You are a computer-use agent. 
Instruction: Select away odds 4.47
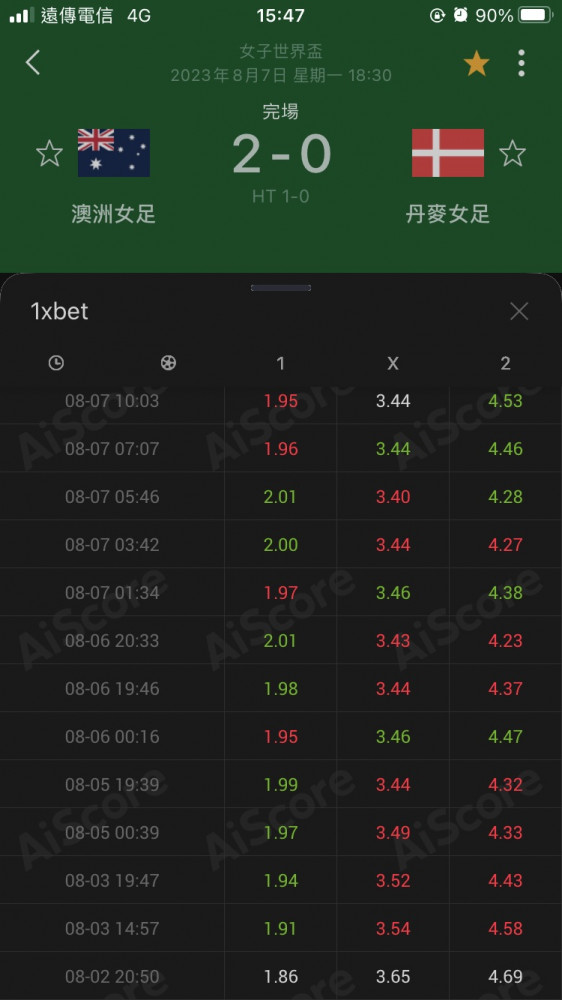(505, 737)
